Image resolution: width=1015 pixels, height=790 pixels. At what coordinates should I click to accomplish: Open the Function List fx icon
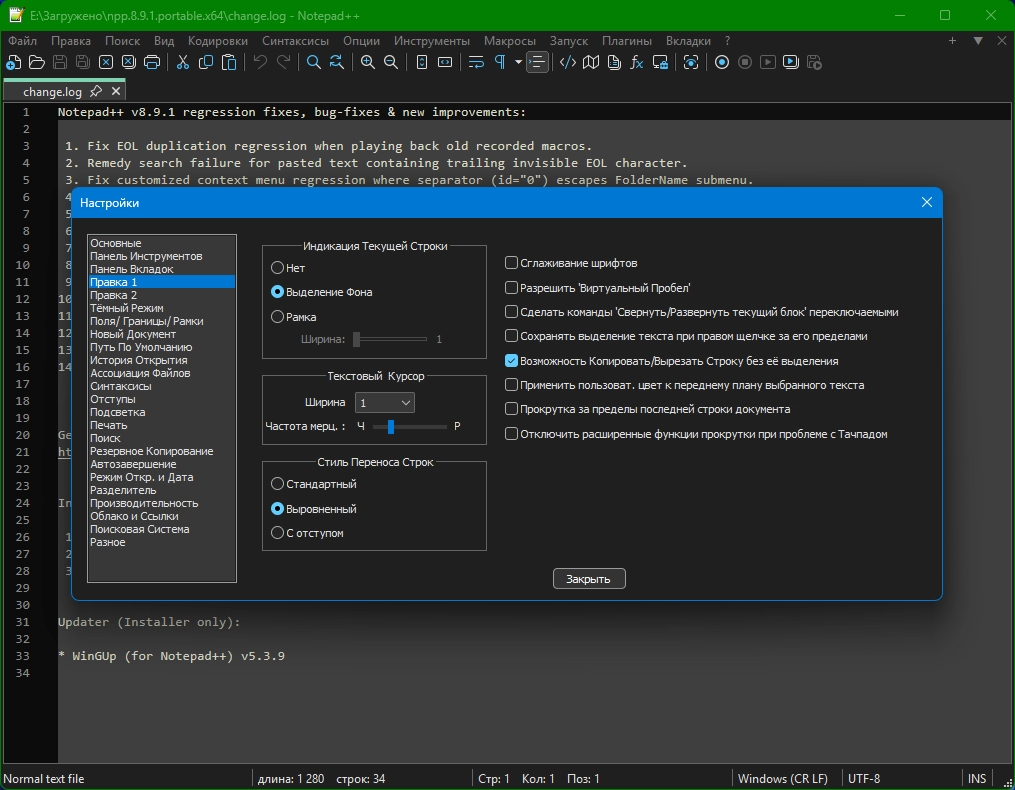[636, 62]
